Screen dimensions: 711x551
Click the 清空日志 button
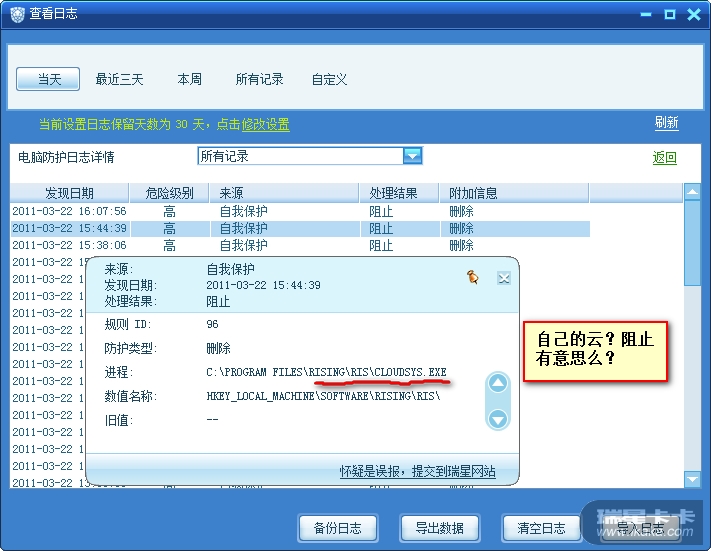coord(541,528)
